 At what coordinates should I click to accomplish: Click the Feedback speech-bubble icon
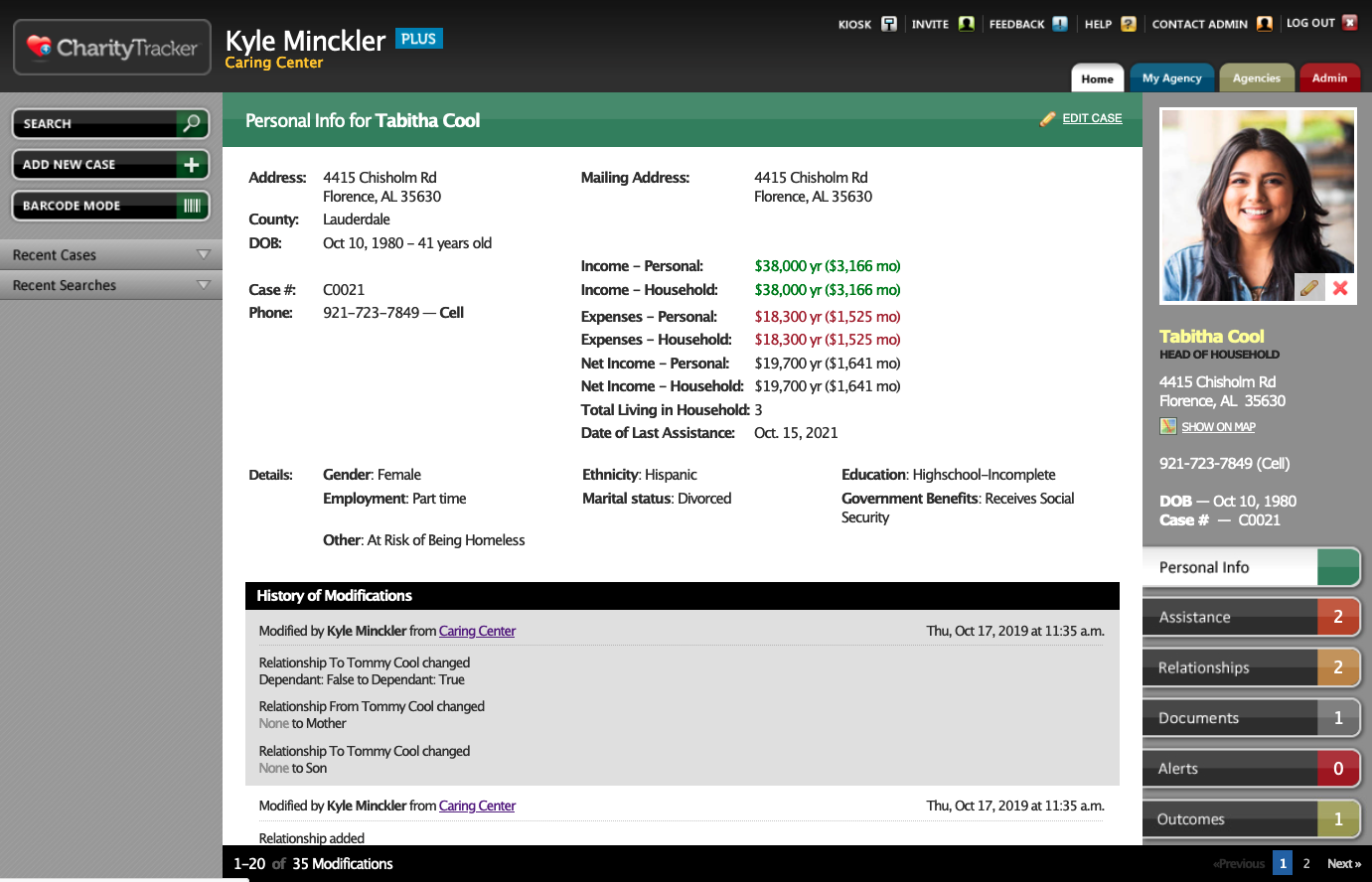point(1058,23)
